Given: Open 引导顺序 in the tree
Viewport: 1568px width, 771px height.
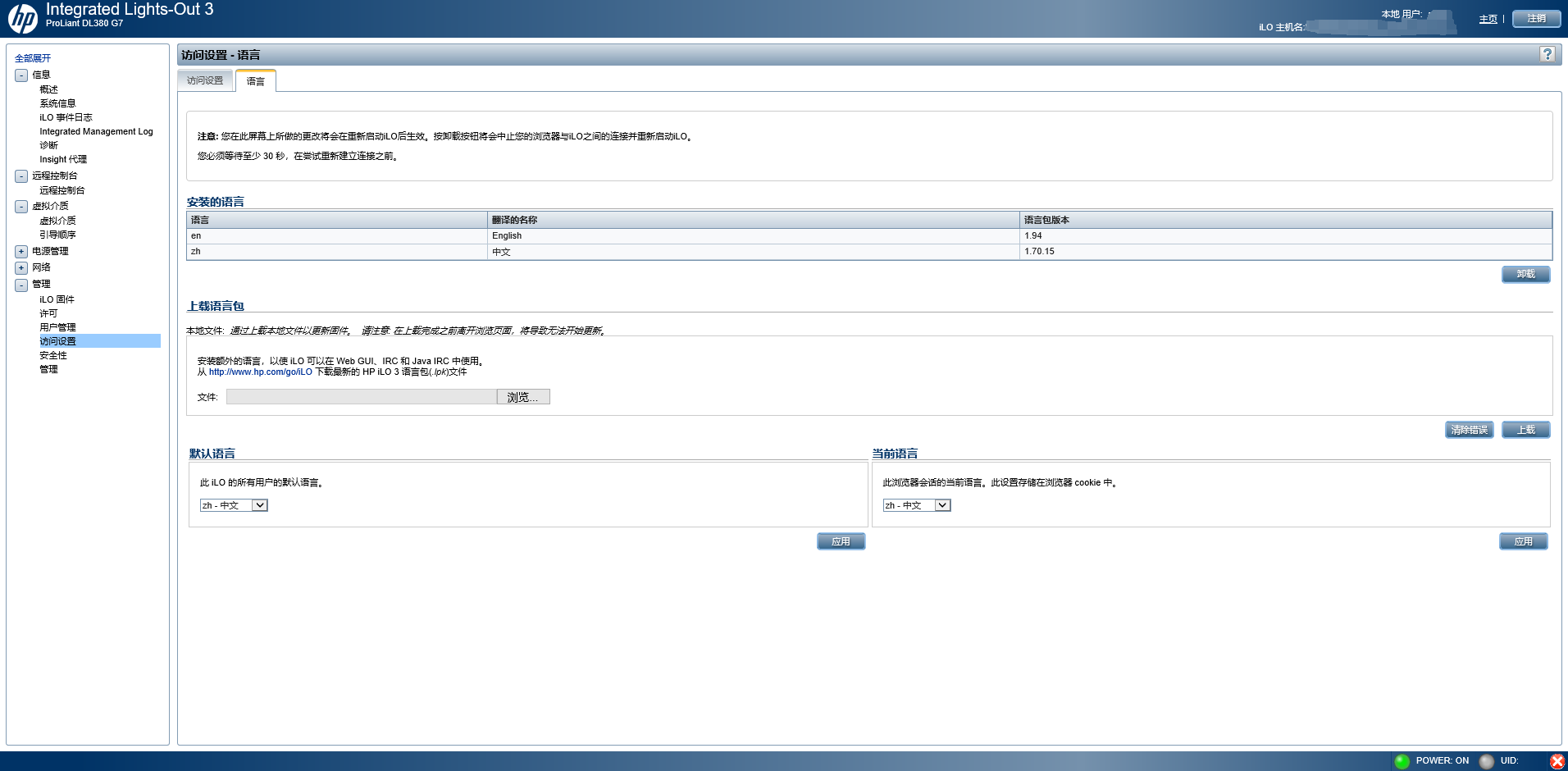Looking at the screenshot, I should coord(57,235).
